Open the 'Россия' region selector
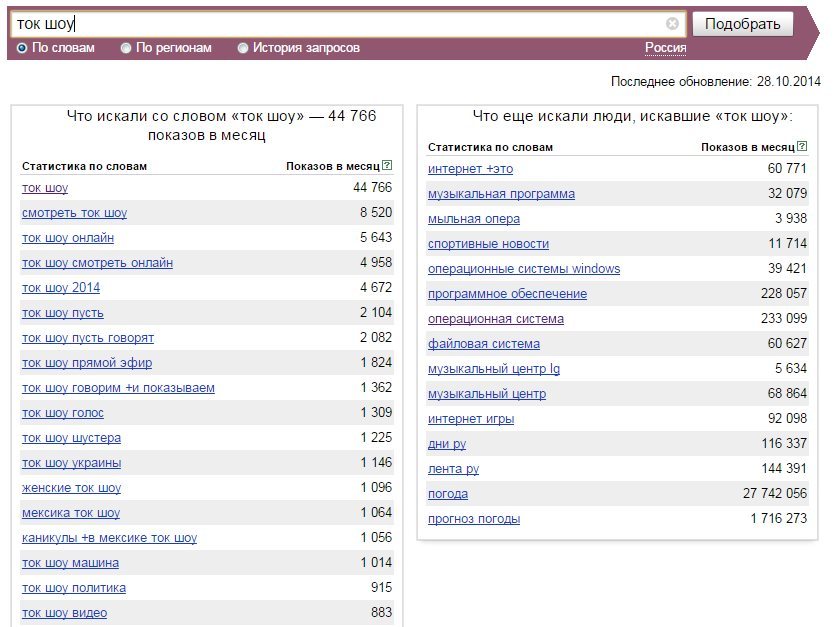The height and width of the screenshot is (627, 835). (x=665, y=48)
